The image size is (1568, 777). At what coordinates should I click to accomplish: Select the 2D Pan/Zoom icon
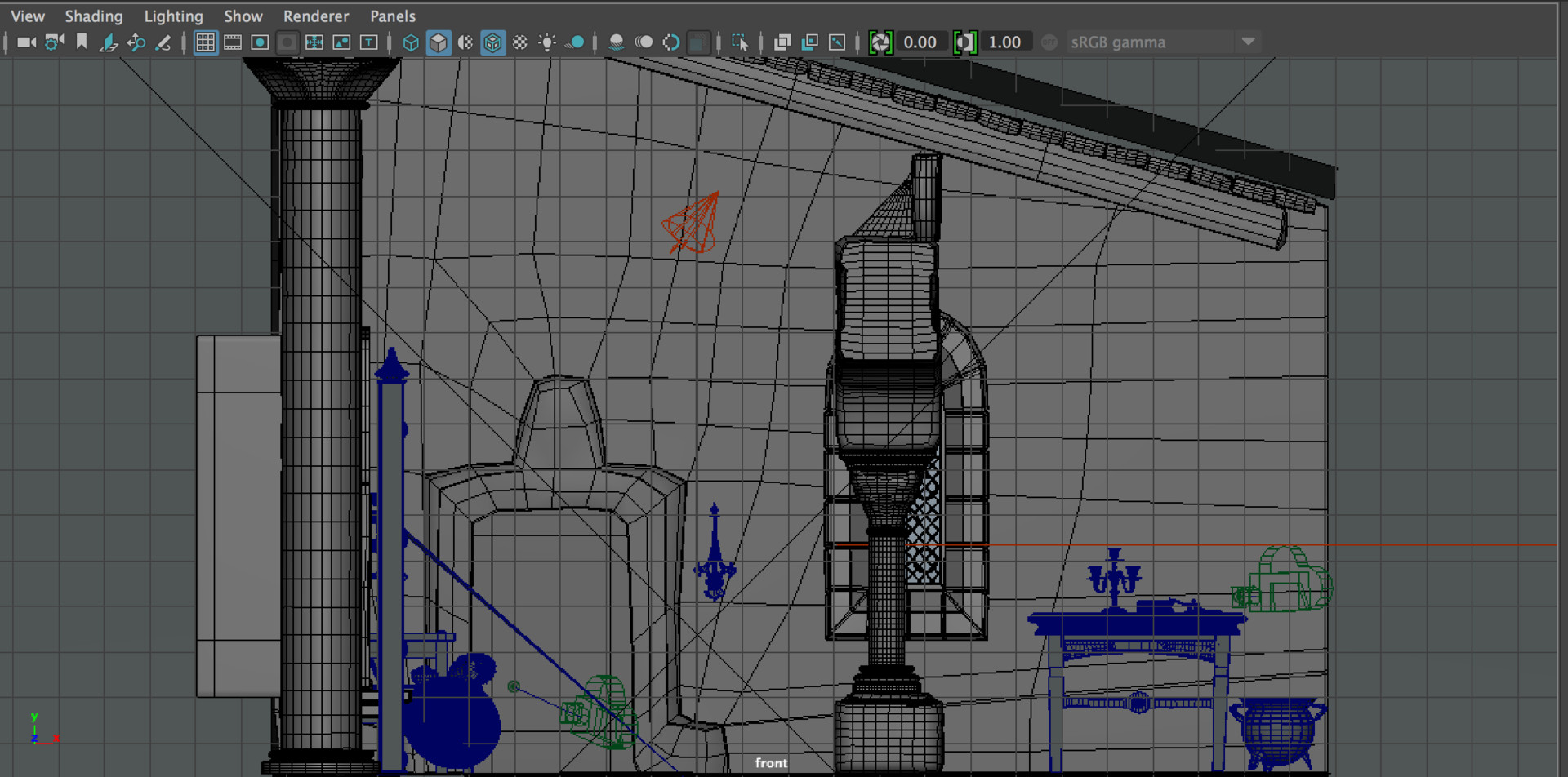click(x=136, y=42)
